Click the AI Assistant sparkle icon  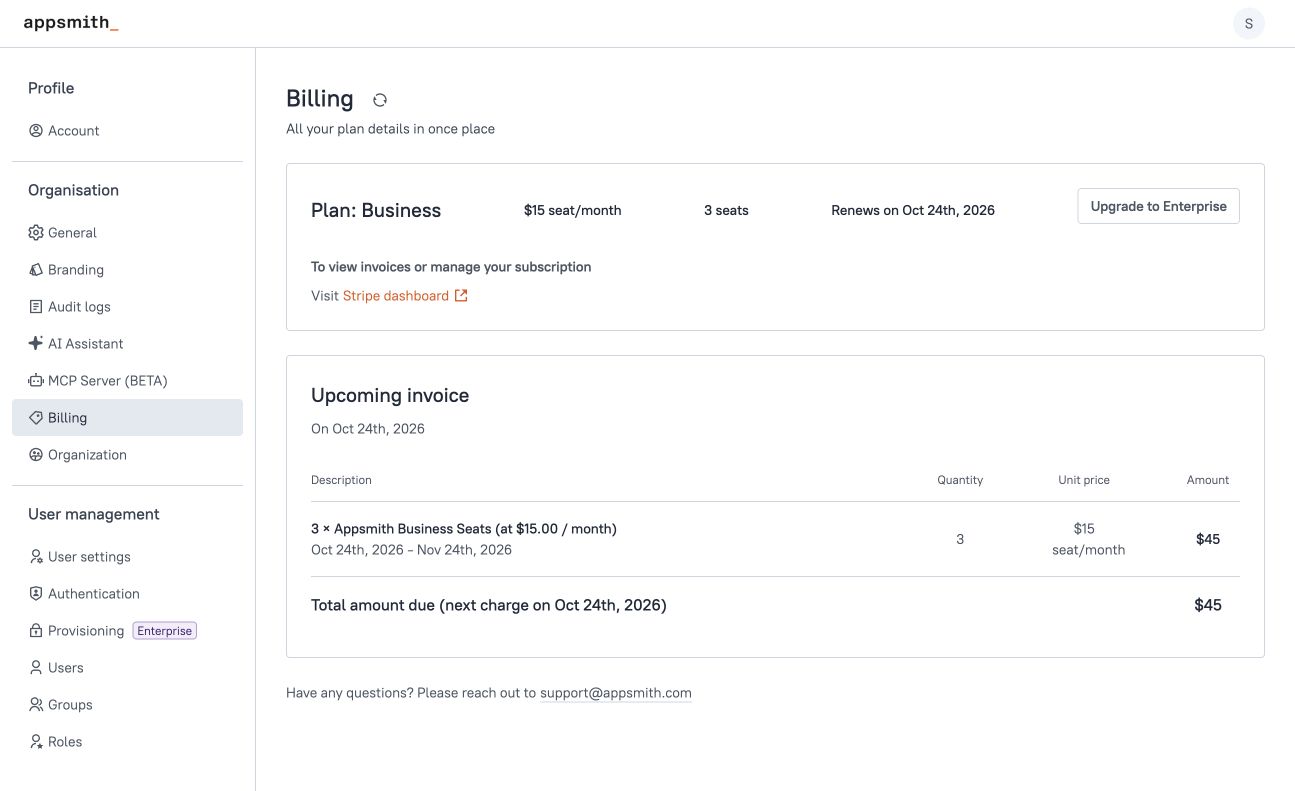[36, 344]
